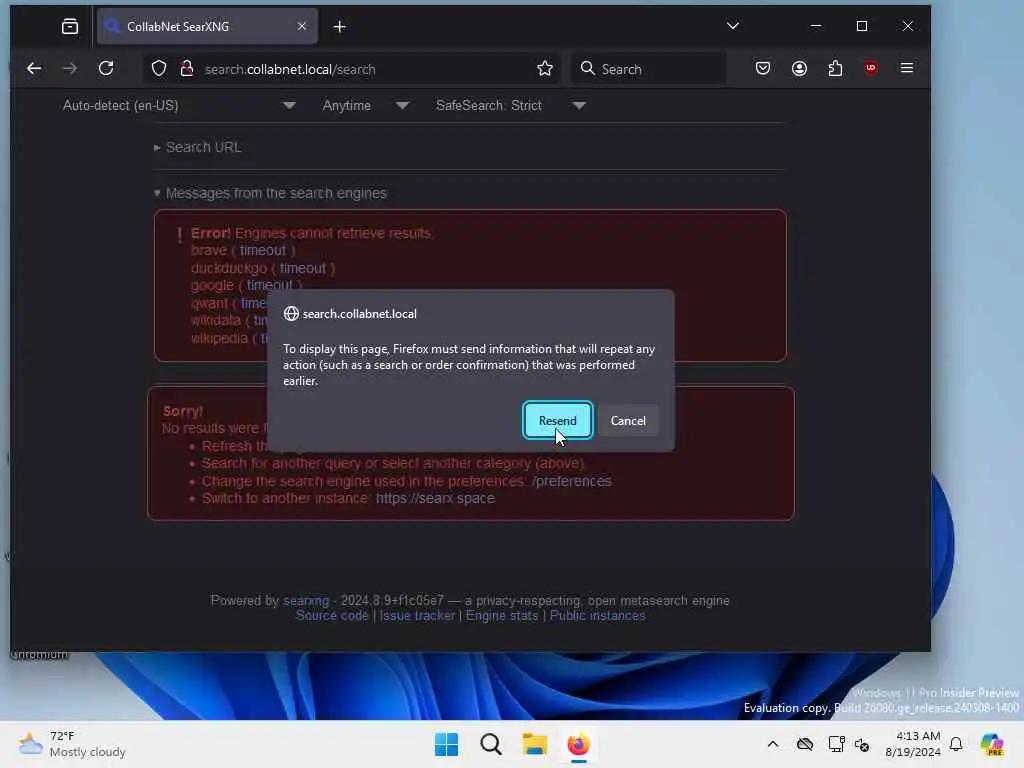Expand the Search URL section
Image resolution: width=1024 pixels, height=768 pixels.
click(198, 148)
